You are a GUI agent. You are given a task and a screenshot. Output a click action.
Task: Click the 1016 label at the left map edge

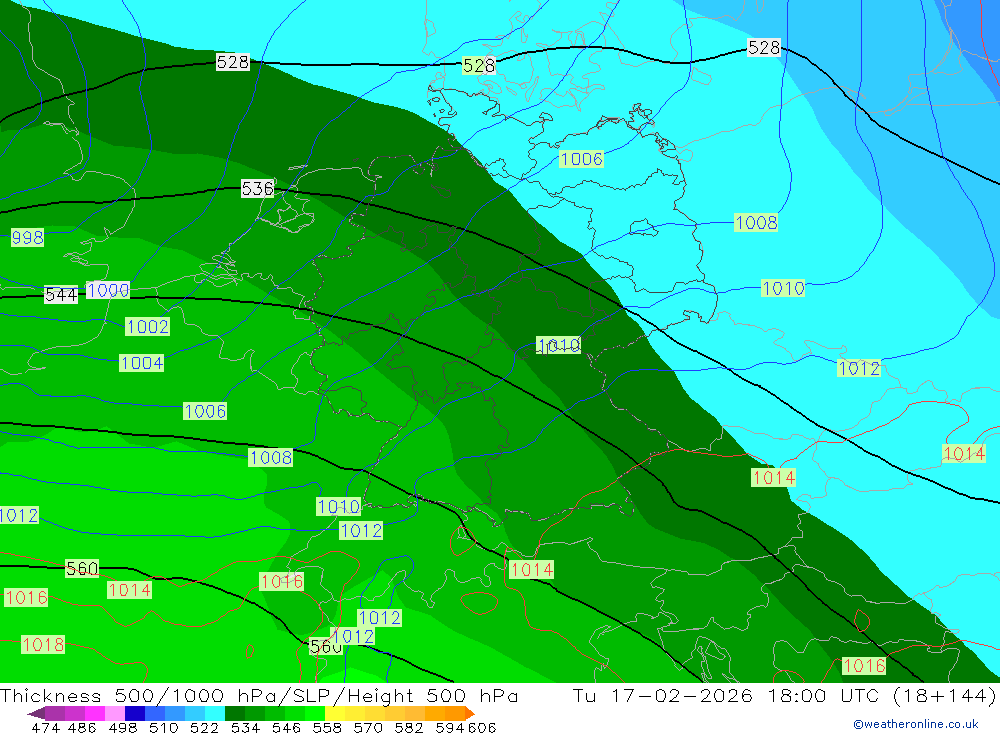(26, 597)
